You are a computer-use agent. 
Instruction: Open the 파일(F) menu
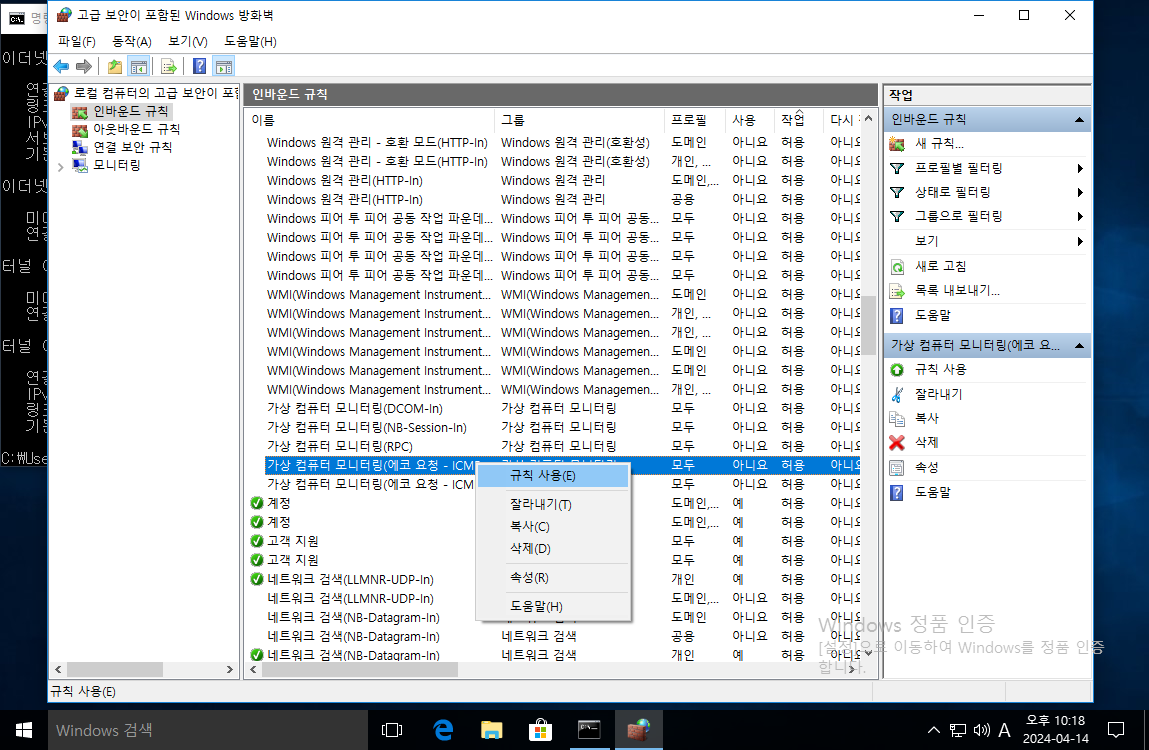point(77,42)
